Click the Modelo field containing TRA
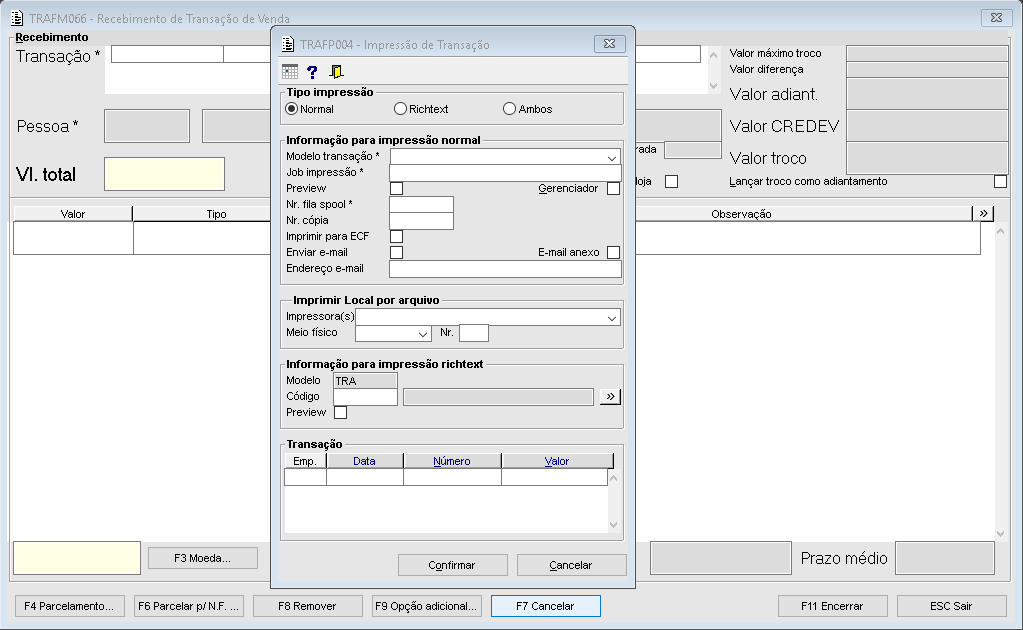The image size is (1023, 630). click(365, 381)
